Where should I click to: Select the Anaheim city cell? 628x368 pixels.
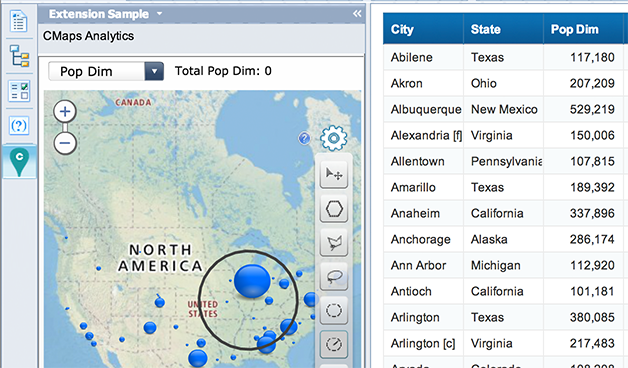(x=423, y=213)
